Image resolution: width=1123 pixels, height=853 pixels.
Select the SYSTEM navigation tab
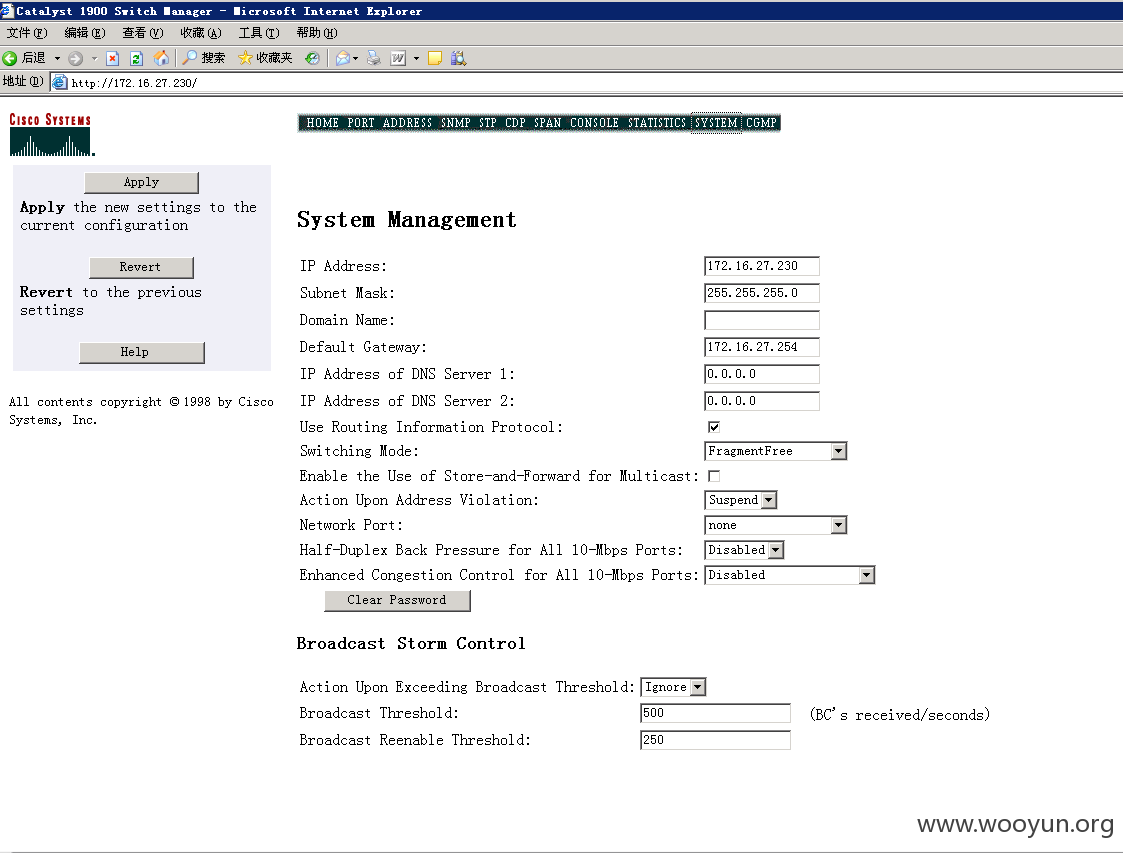tap(716, 123)
